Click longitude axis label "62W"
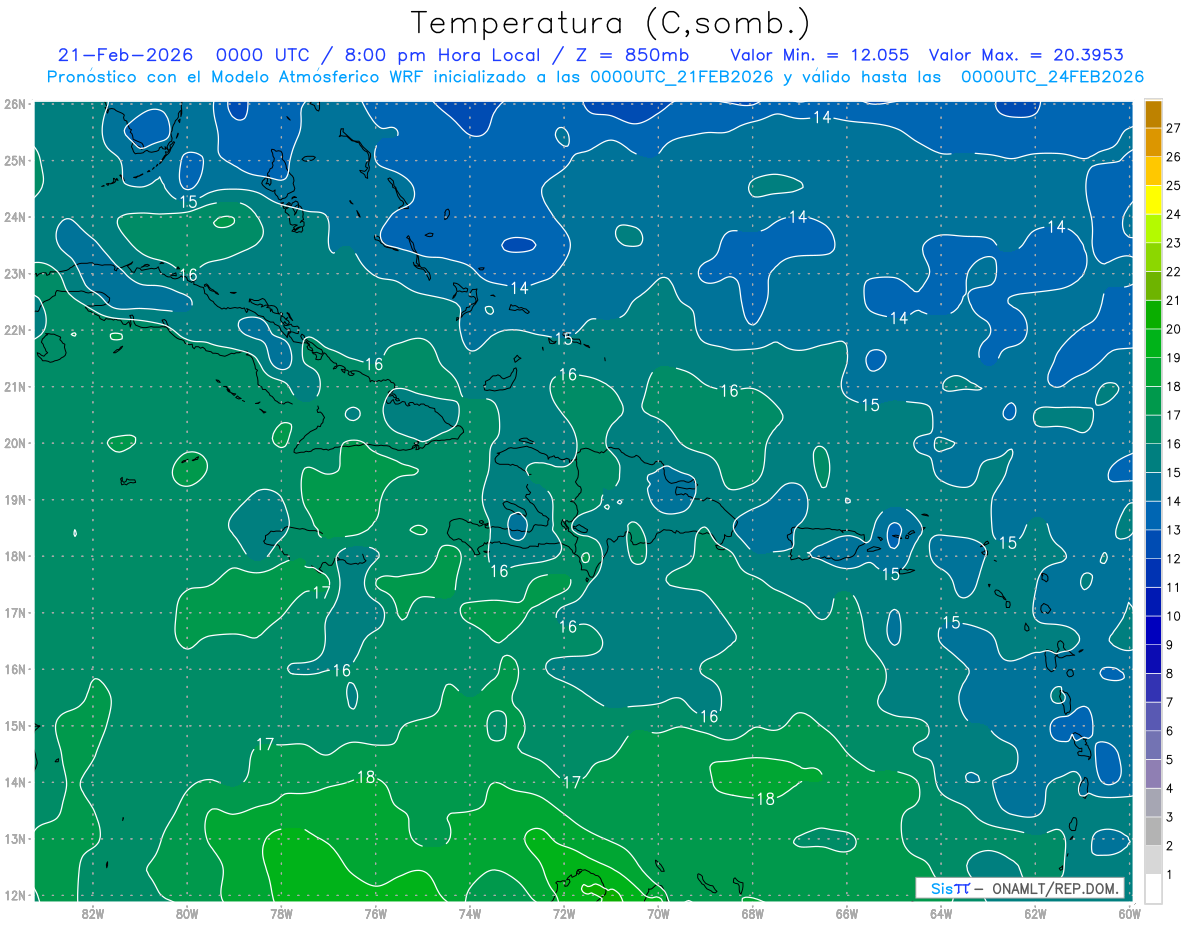Viewport: 1200px width, 927px height. (1035, 913)
